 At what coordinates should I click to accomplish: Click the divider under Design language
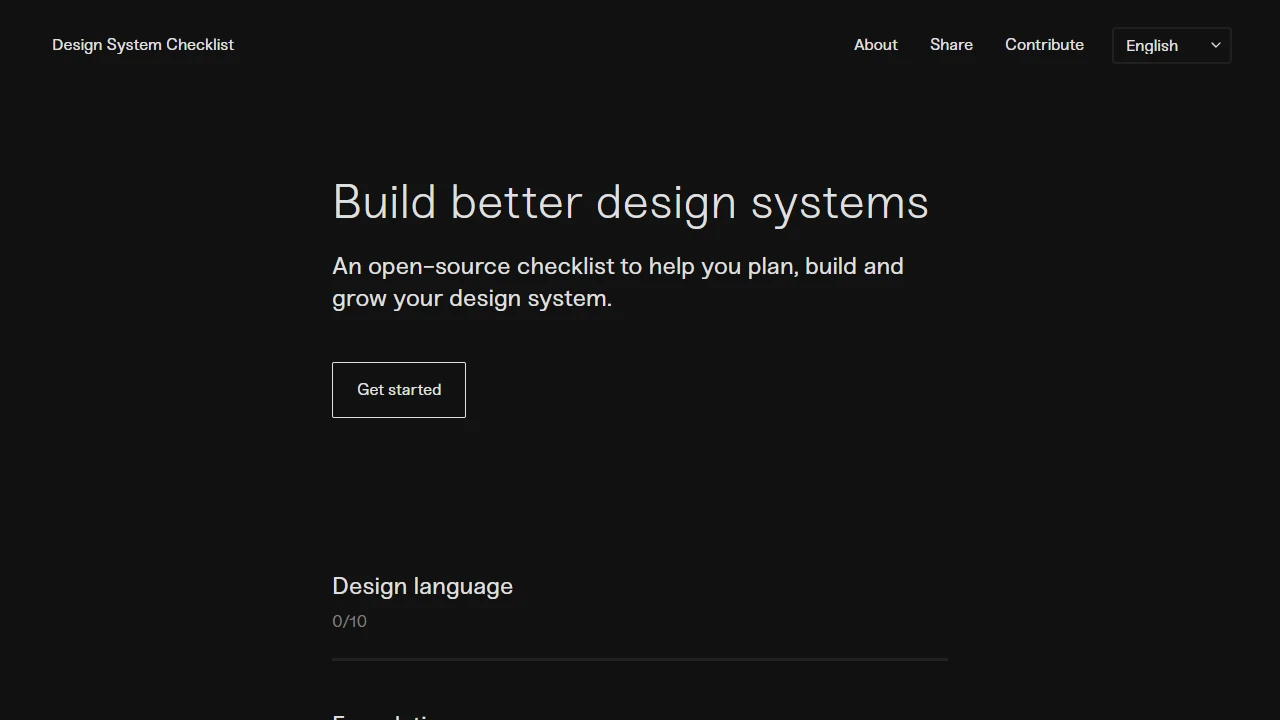640,659
